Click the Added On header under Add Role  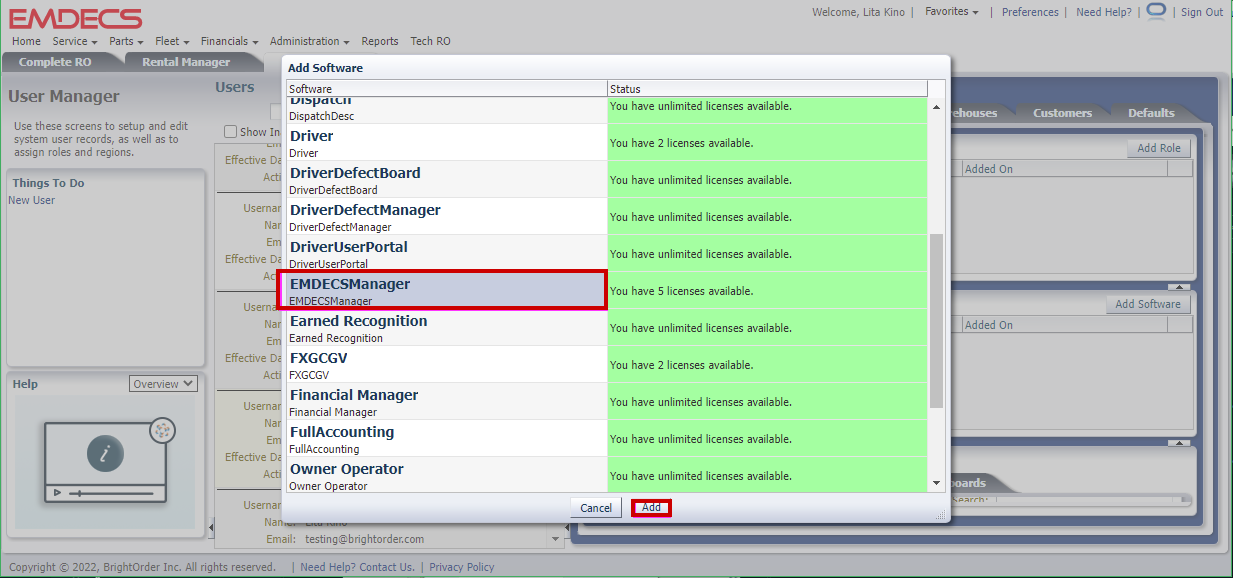coord(1062,169)
